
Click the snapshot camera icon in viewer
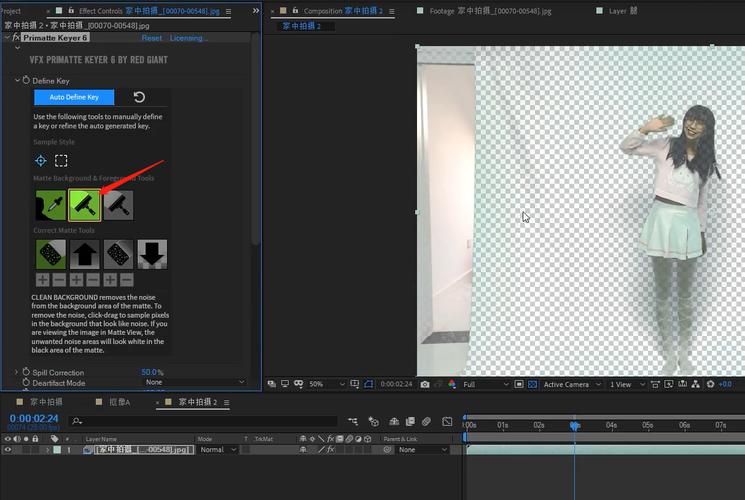425,384
